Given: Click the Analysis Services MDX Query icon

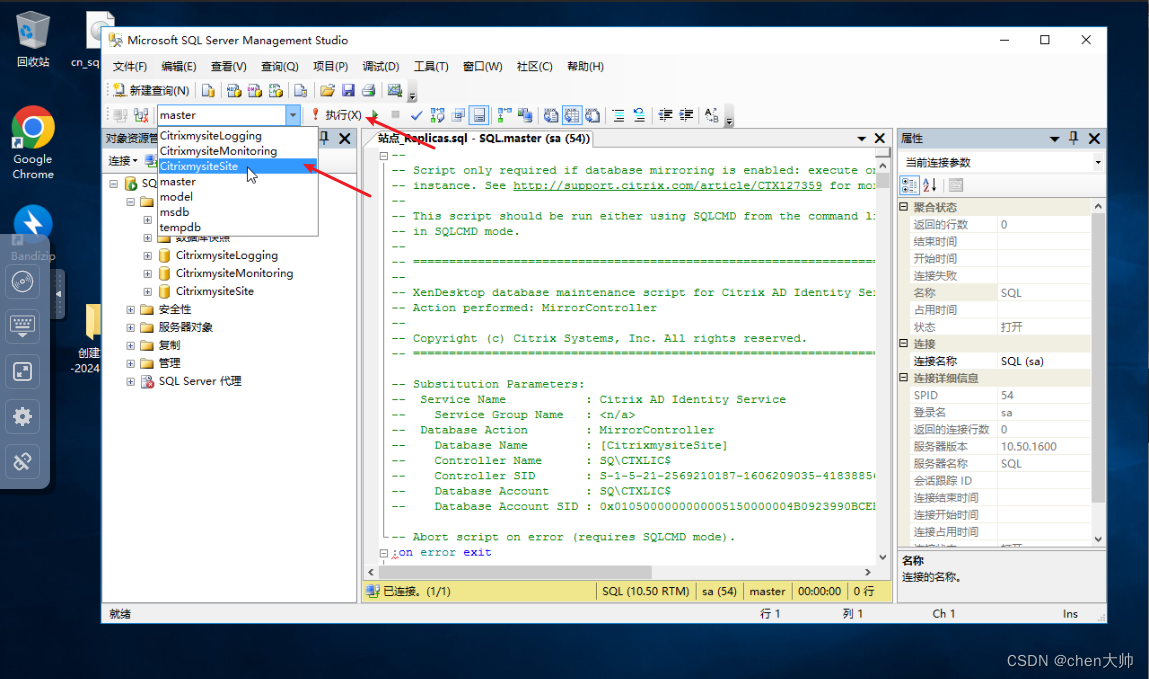Looking at the screenshot, I should (x=234, y=90).
